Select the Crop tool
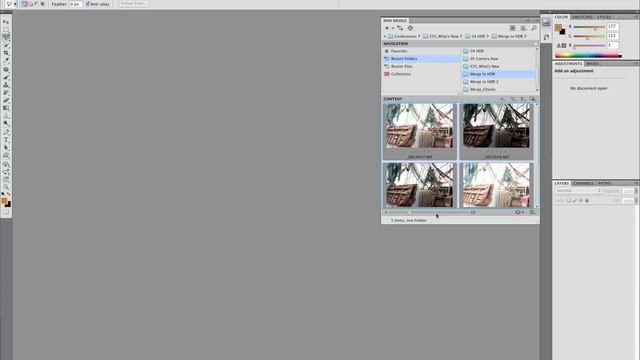This screenshot has height=360, width=640. pyautogui.click(x=6, y=53)
